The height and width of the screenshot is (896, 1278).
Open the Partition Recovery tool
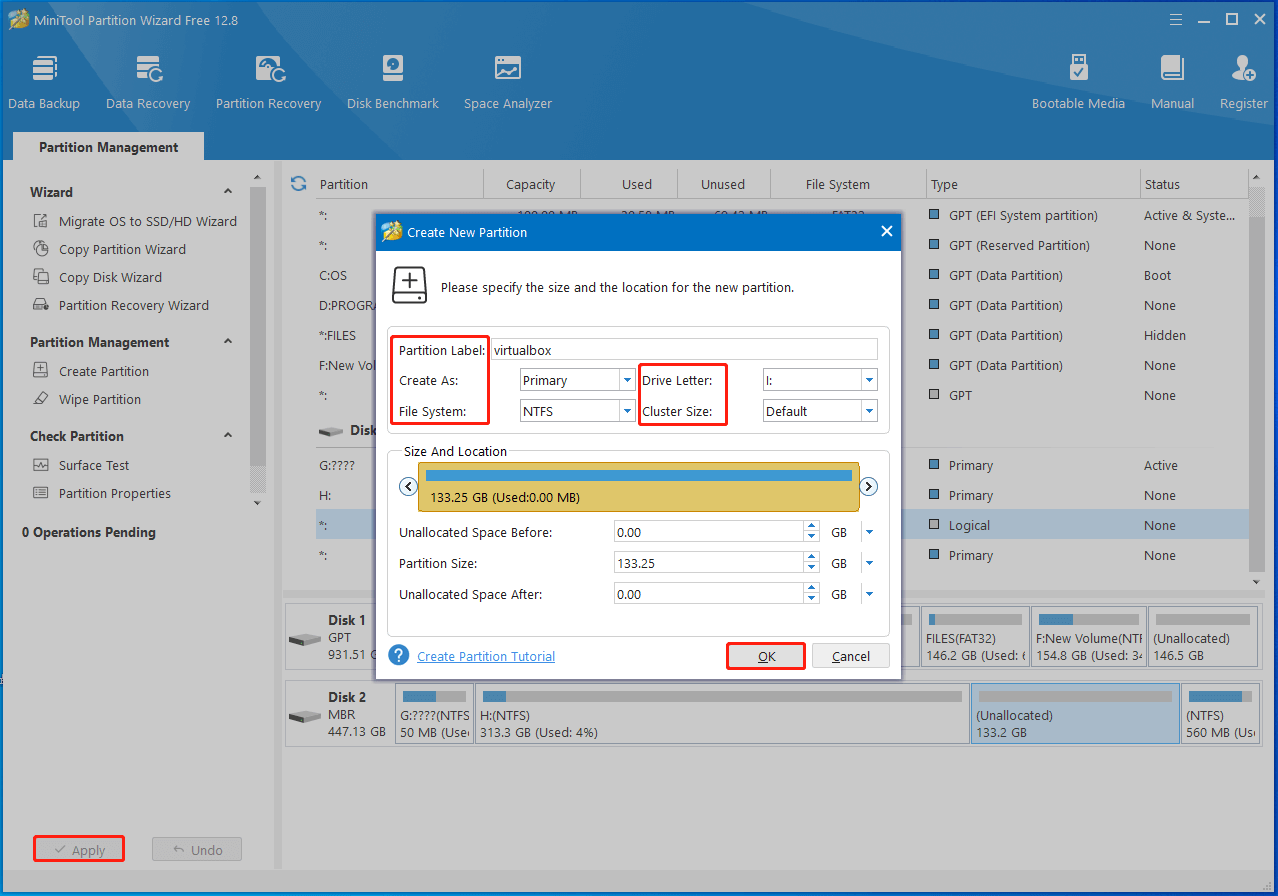click(x=268, y=82)
